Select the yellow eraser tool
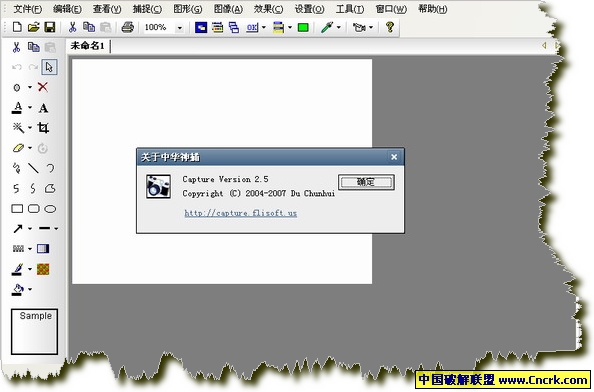The height and width of the screenshot is (392, 594). [18, 148]
